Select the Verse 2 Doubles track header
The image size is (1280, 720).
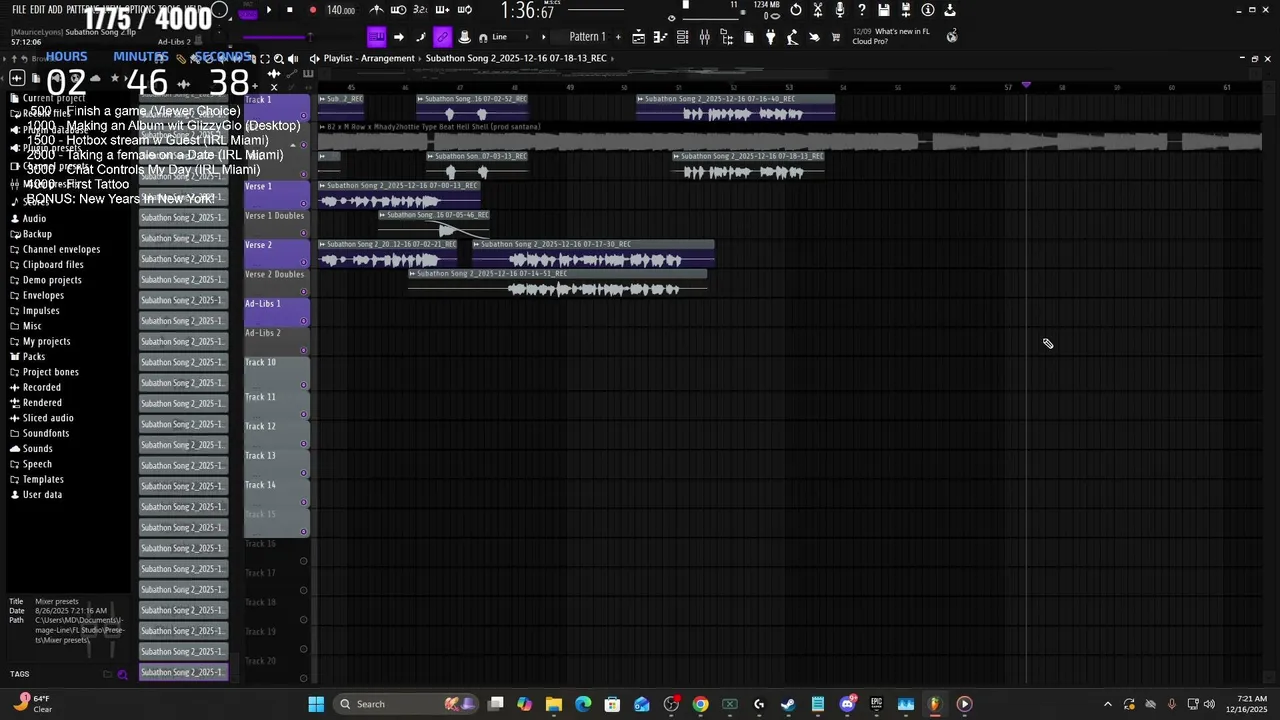click(275, 282)
